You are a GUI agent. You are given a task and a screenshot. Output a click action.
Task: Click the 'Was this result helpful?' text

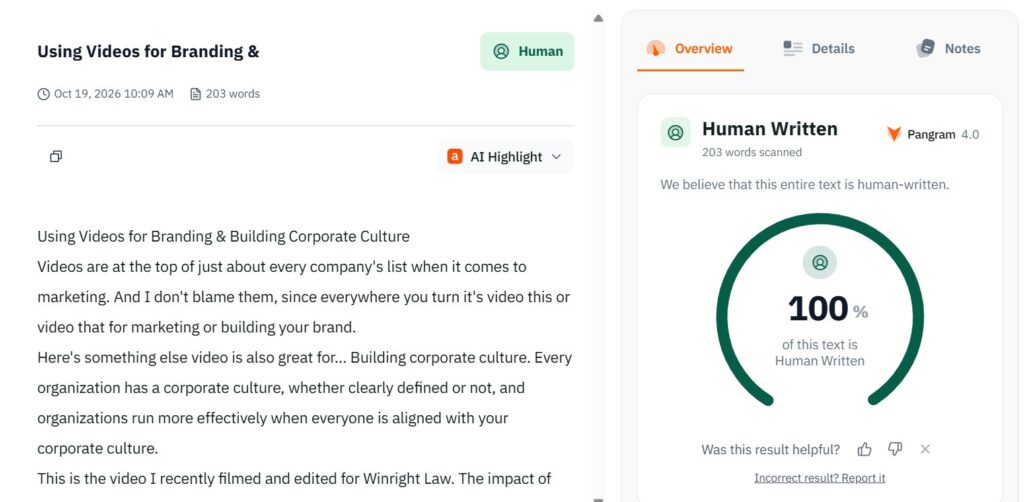click(x=771, y=450)
